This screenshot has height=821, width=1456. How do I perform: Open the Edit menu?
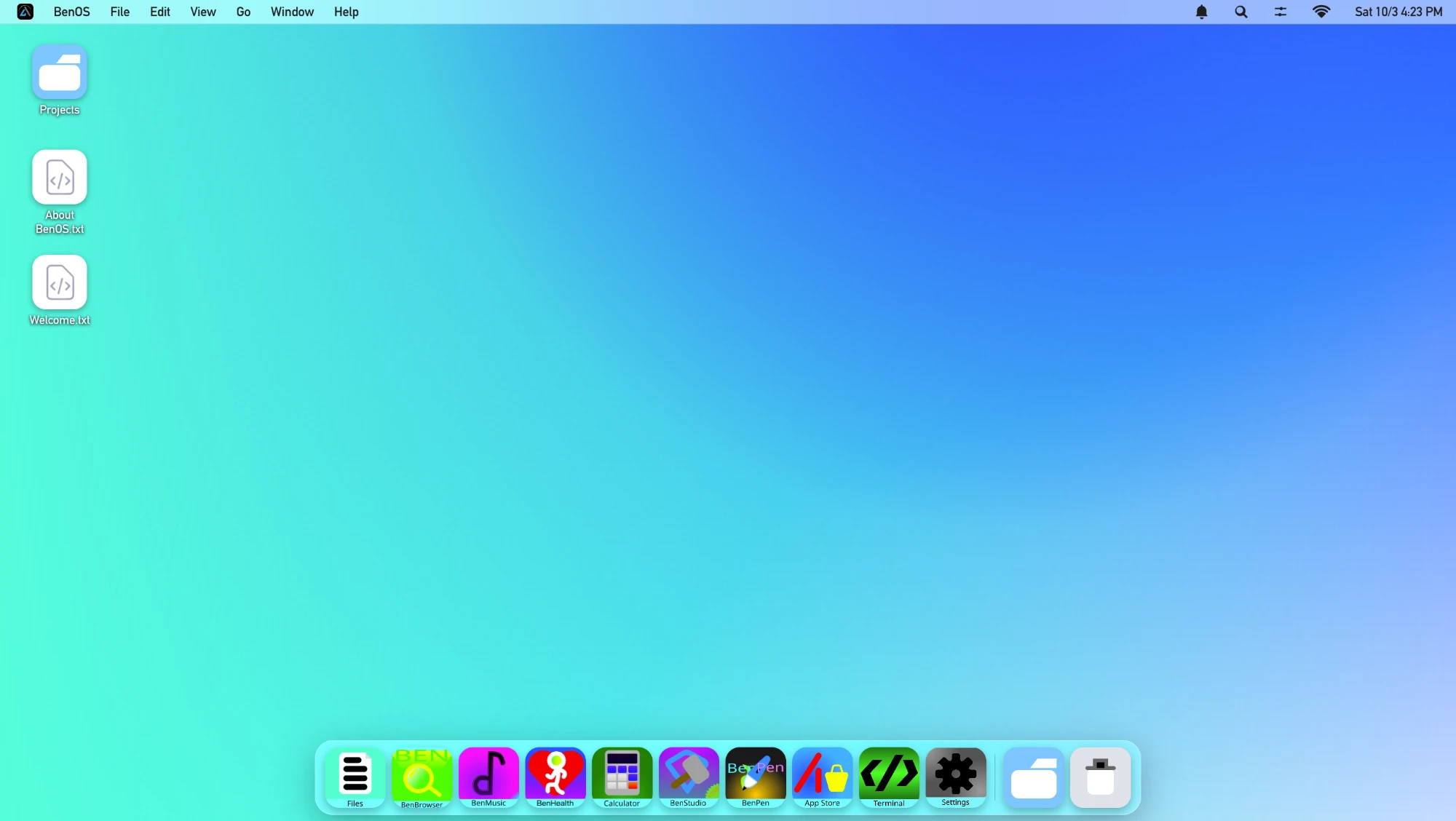160,12
